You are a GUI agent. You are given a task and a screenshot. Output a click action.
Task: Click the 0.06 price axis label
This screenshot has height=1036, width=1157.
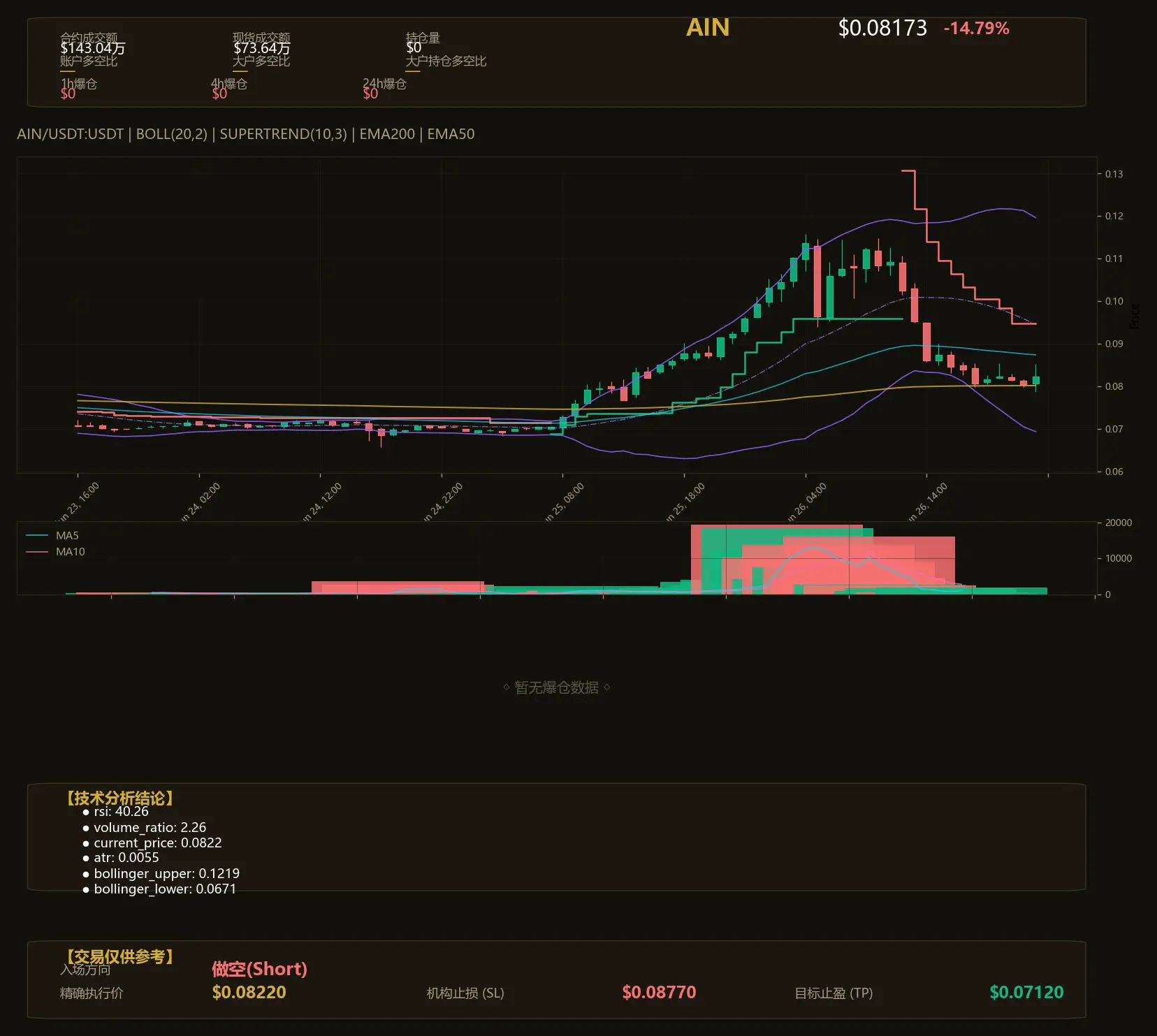coord(1114,472)
